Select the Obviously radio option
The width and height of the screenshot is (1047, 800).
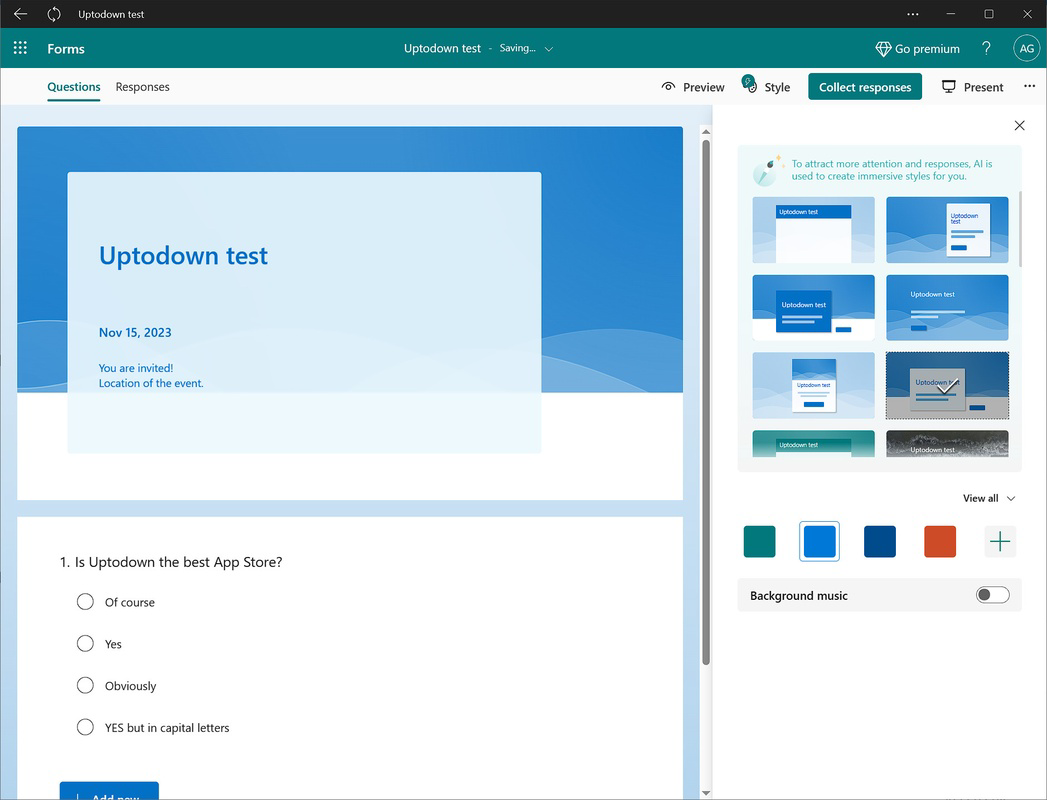pyautogui.click(x=85, y=686)
